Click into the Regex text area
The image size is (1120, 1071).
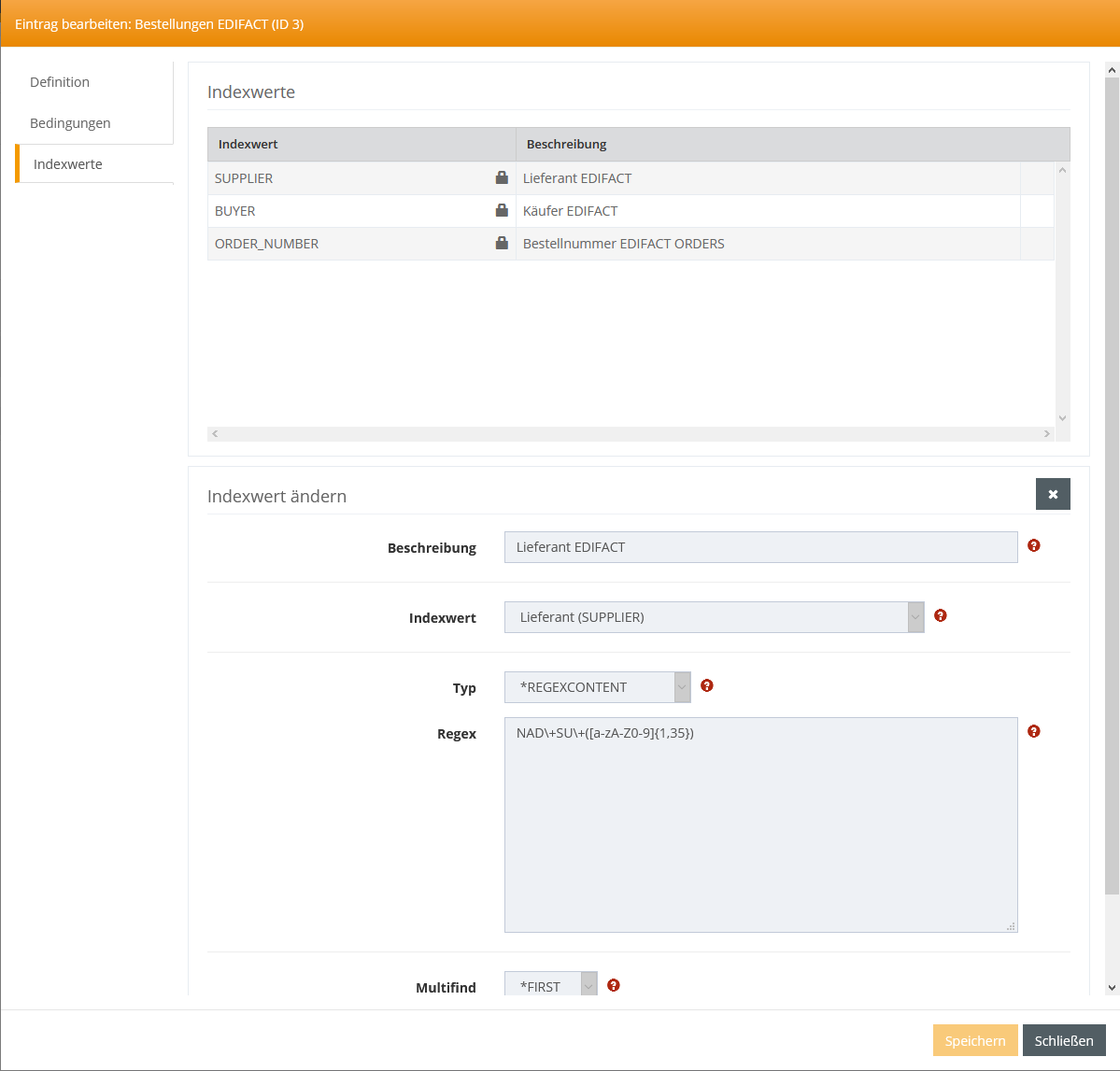(x=760, y=824)
